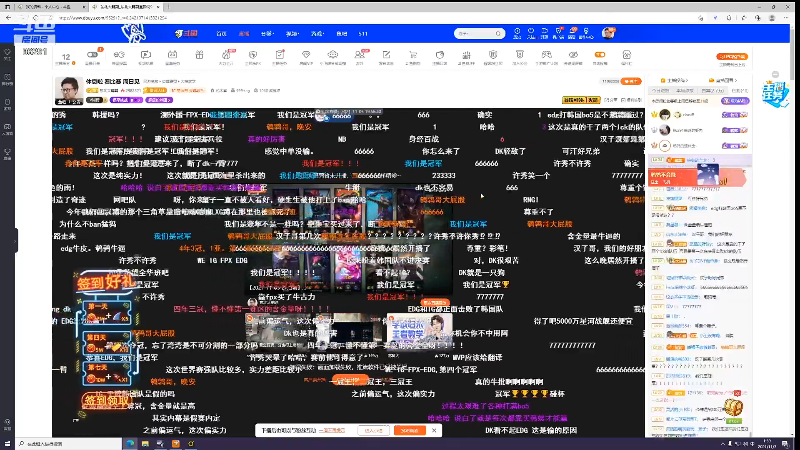
Task: Collapse floating badge with minus circle
Action: point(776,74)
